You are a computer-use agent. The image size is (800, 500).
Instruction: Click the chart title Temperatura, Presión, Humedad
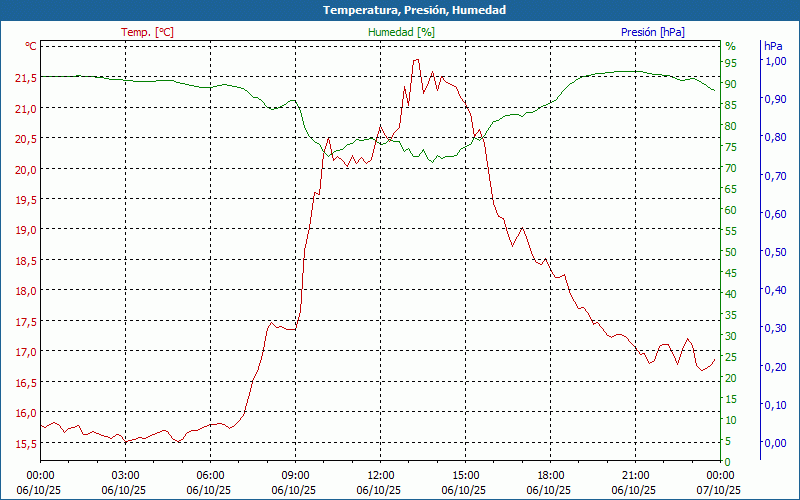[400, 10]
